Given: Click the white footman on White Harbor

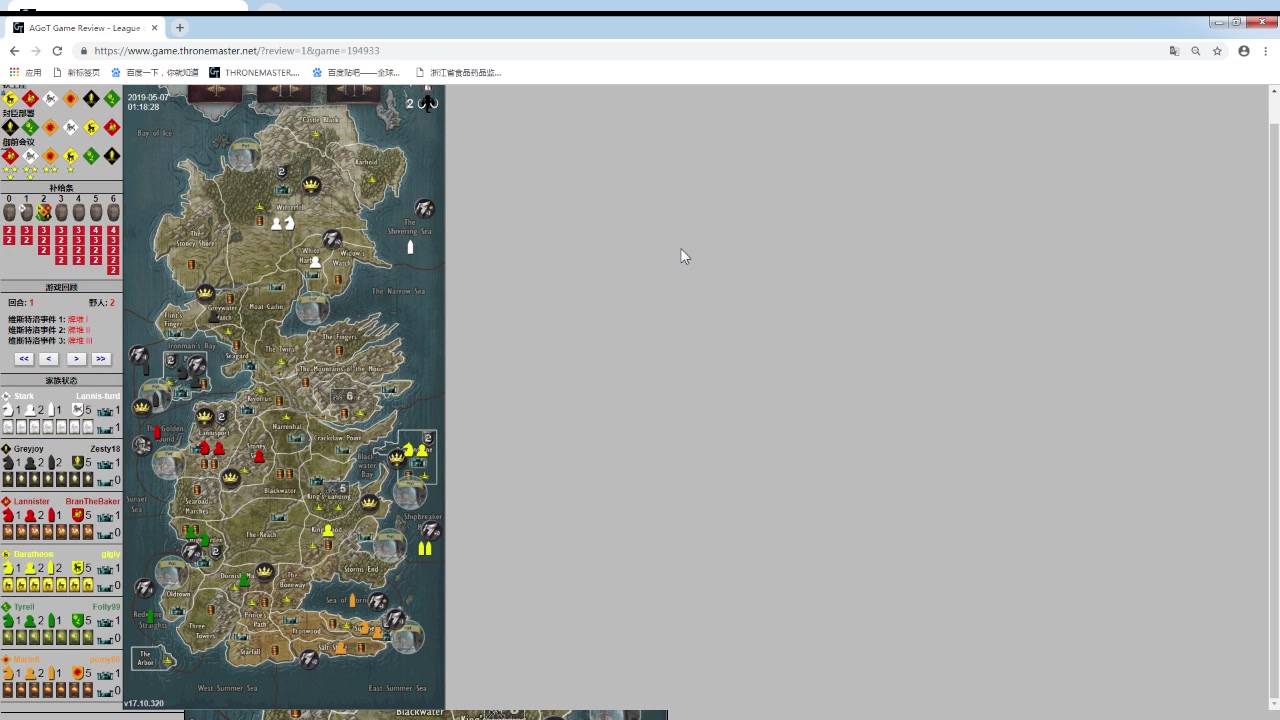Looking at the screenshot, I should coord(315,262).
